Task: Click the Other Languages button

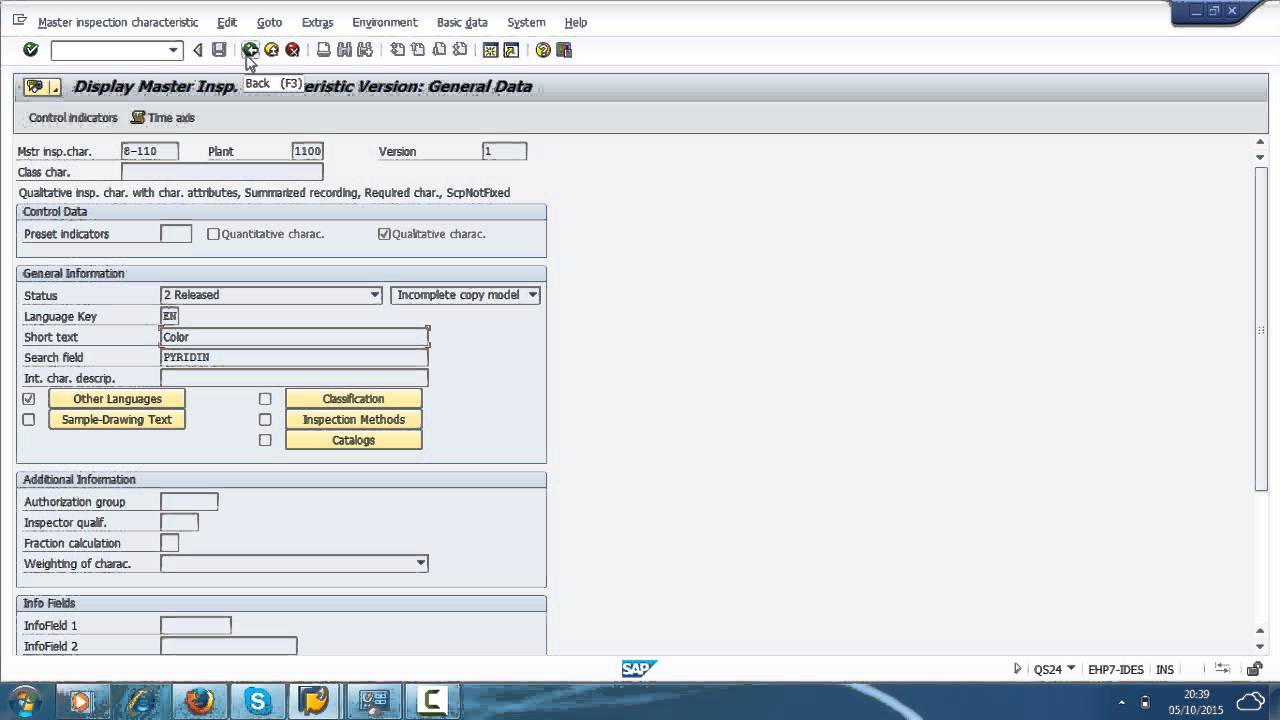Action: pyautogui.click(x=117, y=399)
